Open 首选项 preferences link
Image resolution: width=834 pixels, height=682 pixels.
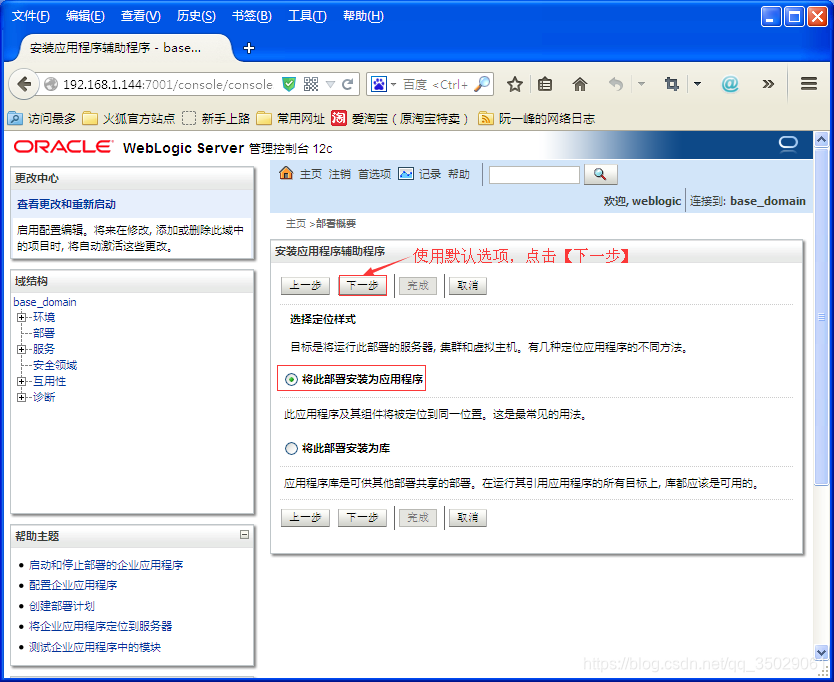click(374, 174)
